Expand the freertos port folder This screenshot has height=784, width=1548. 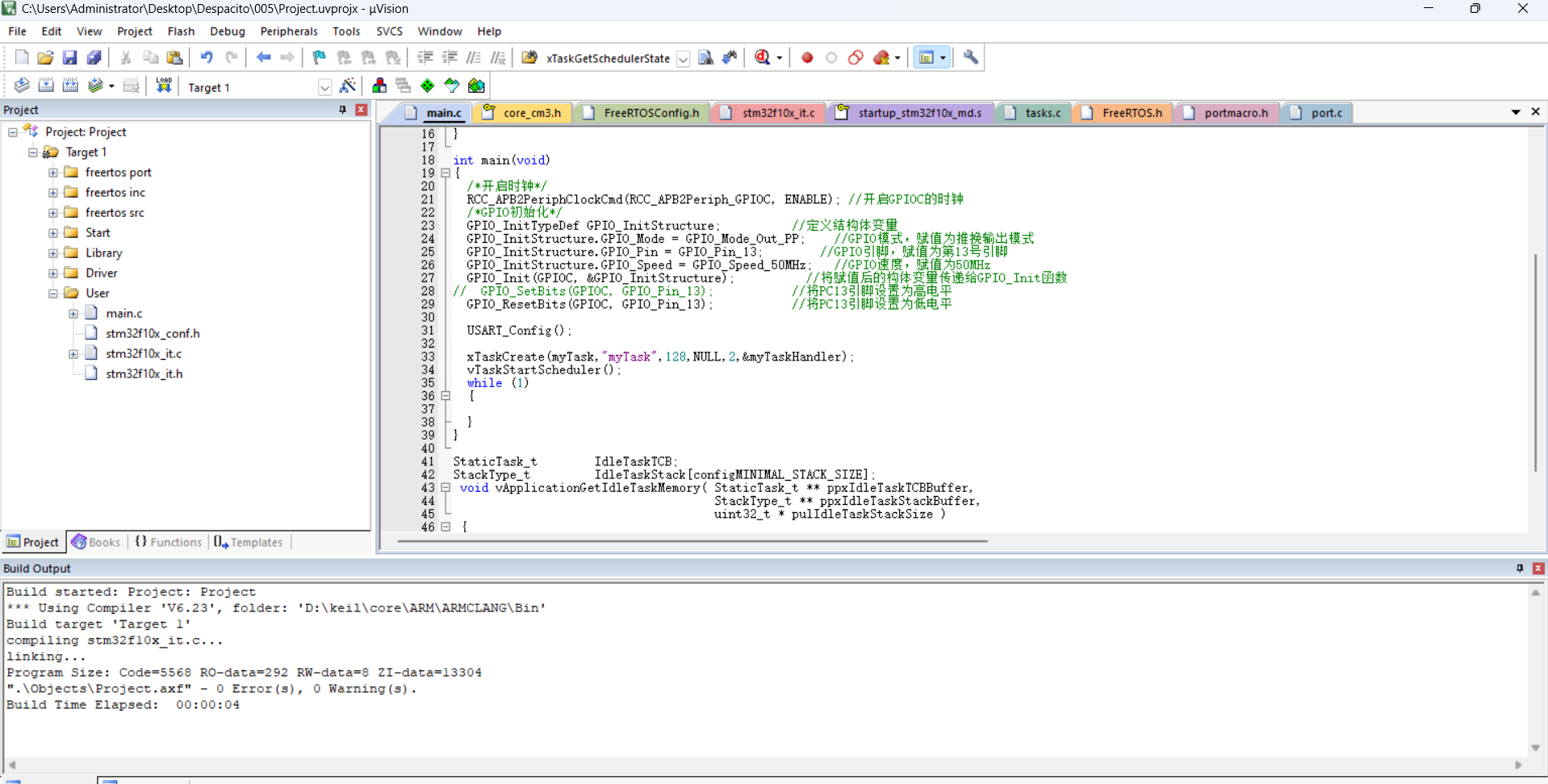[x=52, y=172]
